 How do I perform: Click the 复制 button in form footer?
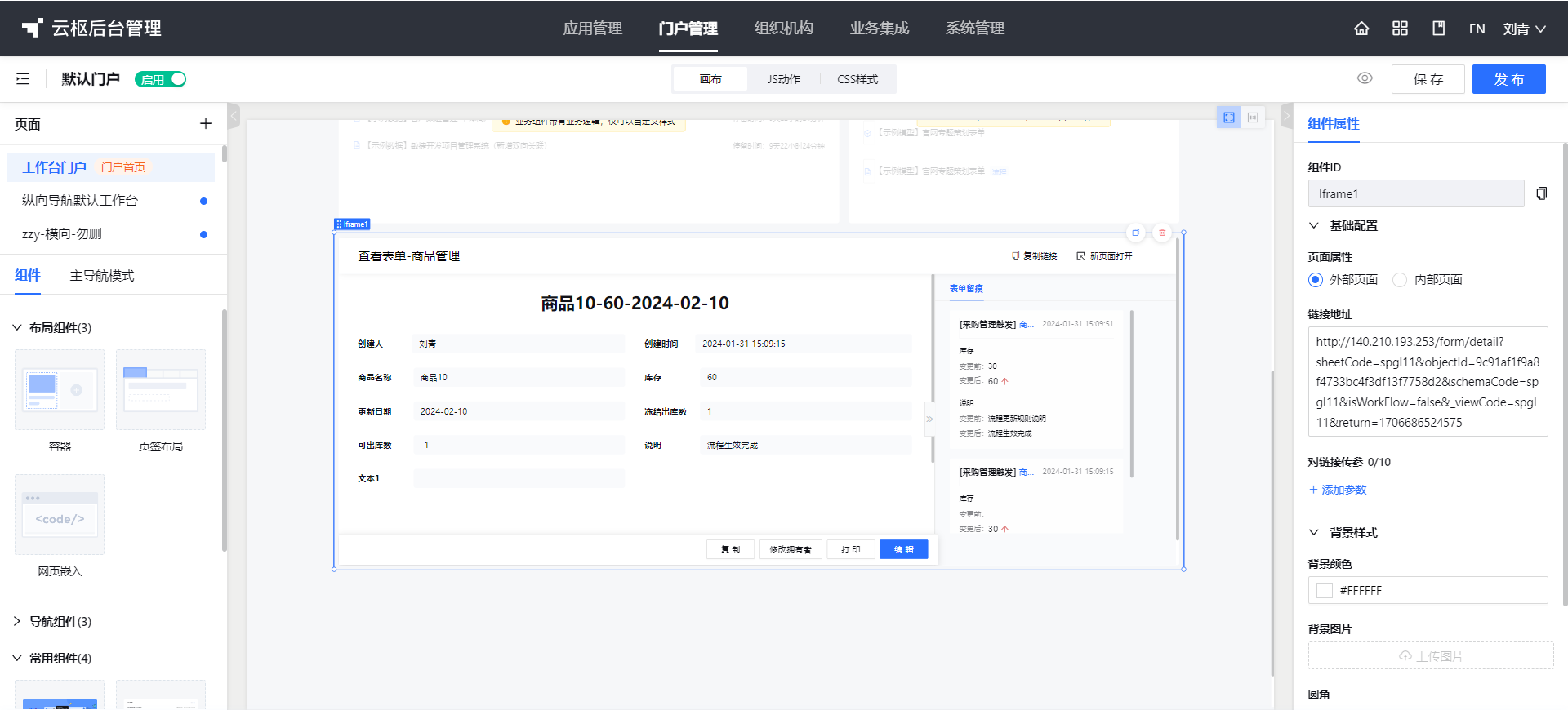(730, 549)
